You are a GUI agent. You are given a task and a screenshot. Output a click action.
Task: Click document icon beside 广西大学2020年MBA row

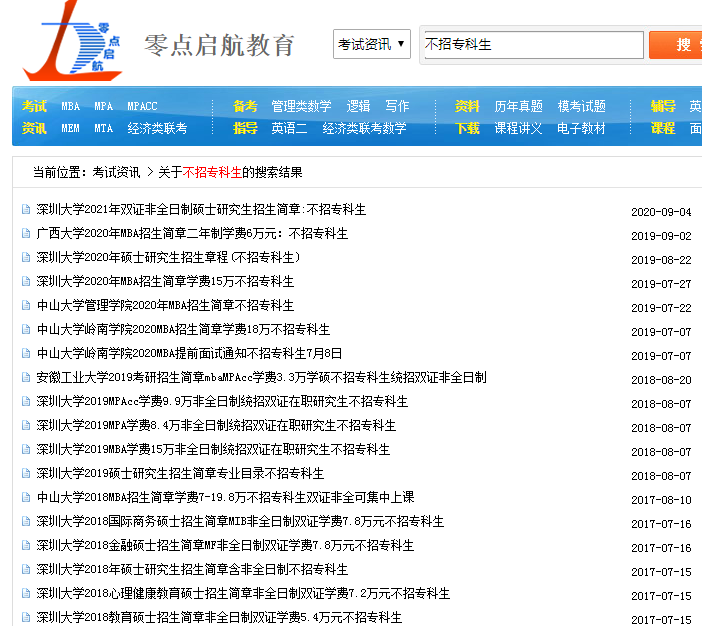tap(26, 233)
